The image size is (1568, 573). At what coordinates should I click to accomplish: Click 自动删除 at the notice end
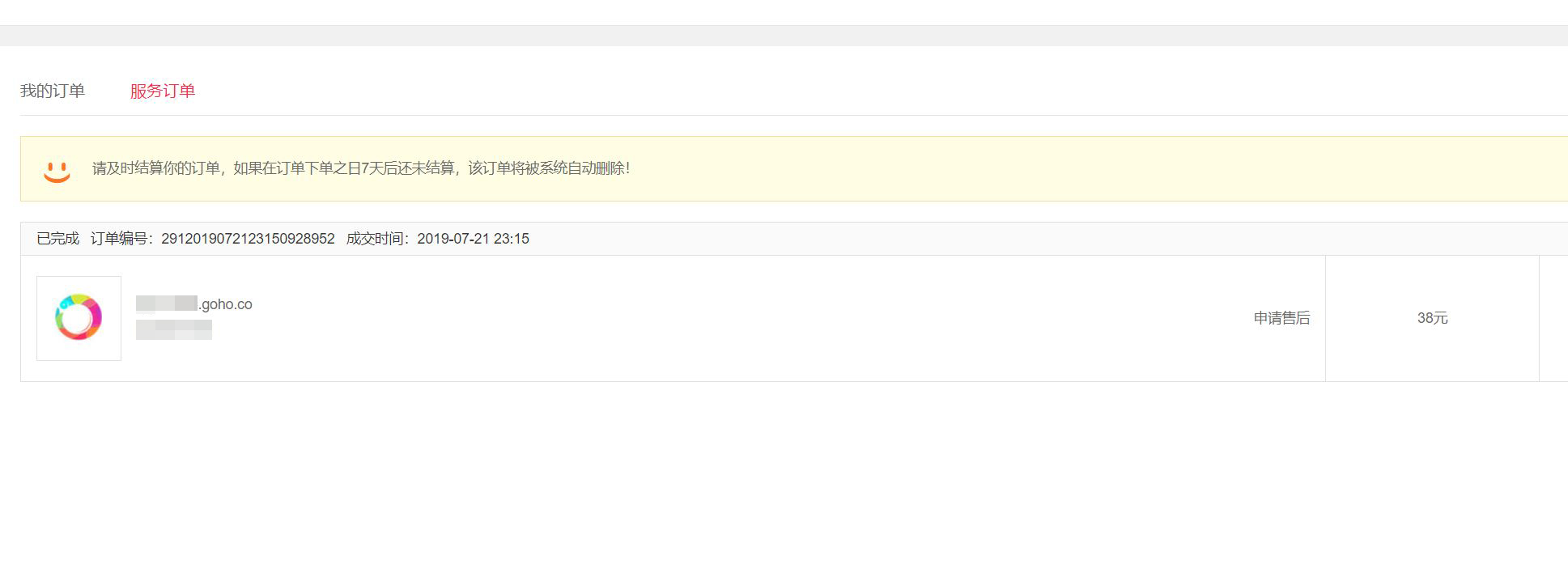(x=597, y=168)
